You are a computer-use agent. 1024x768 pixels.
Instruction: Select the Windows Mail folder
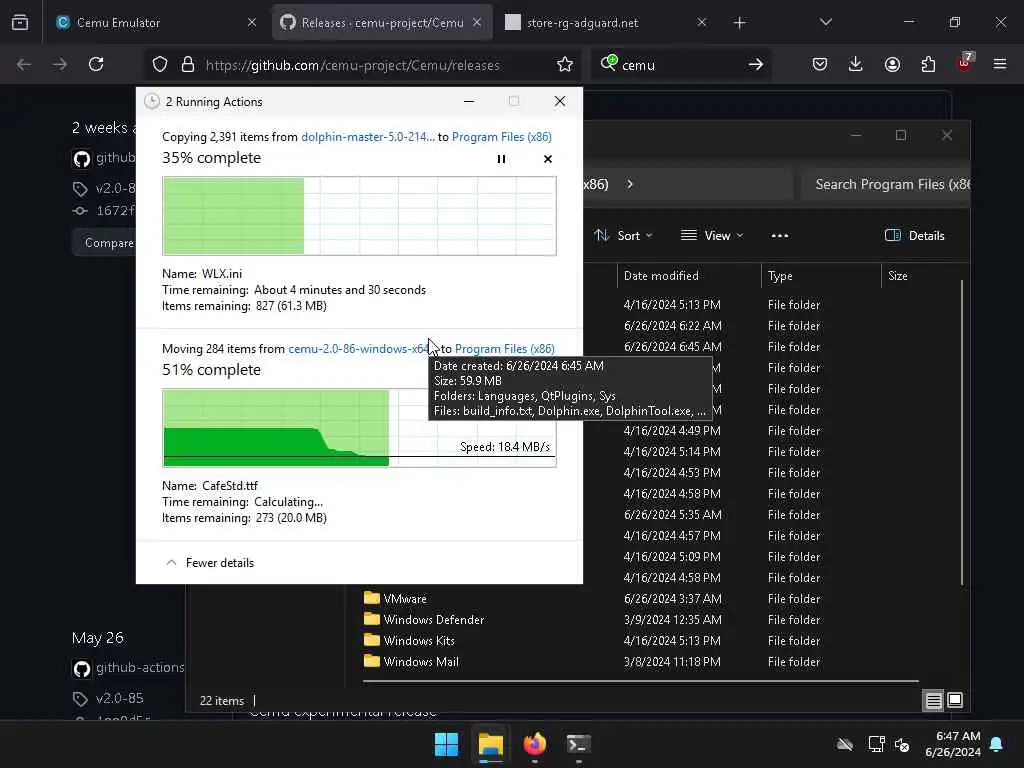421,662
